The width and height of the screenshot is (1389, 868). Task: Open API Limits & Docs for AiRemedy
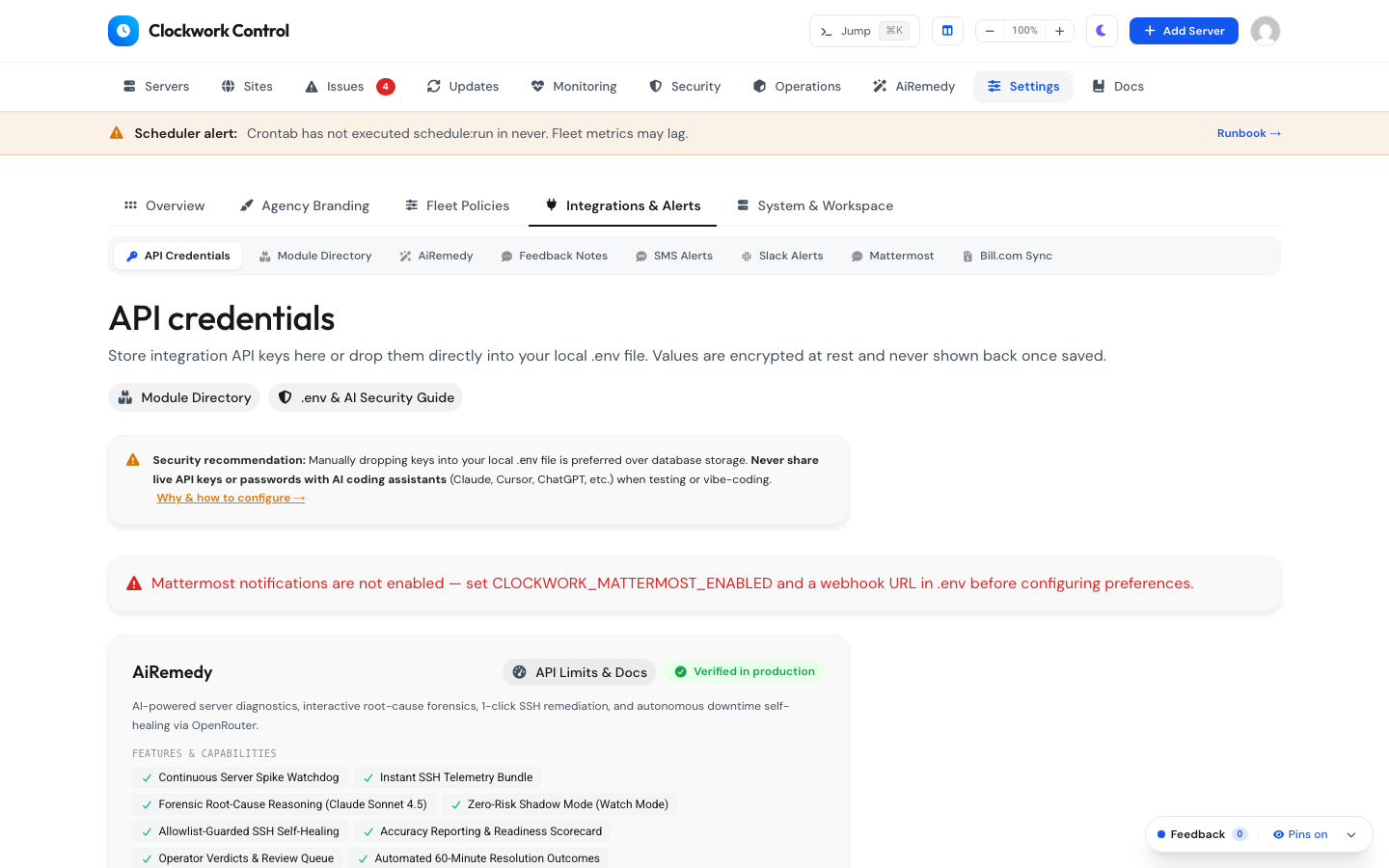coord(580,672)
